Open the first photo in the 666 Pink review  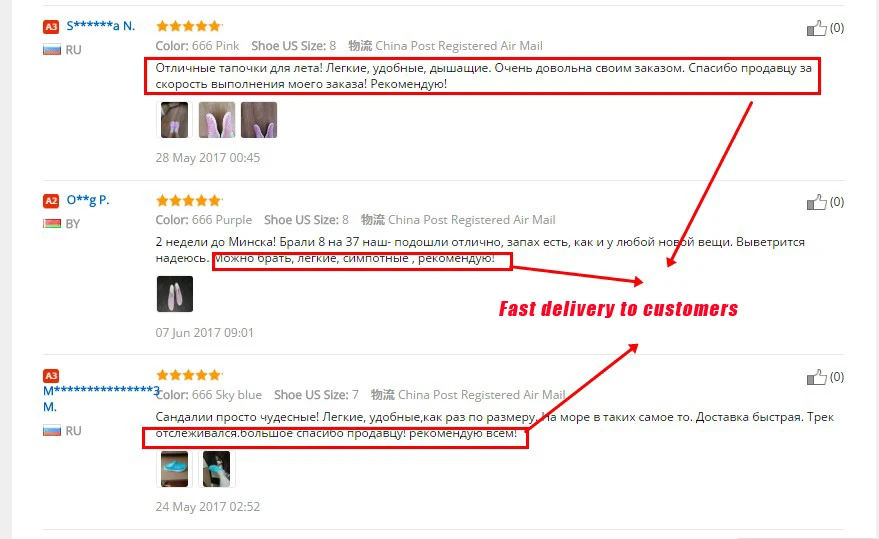(x=174, y=119)
